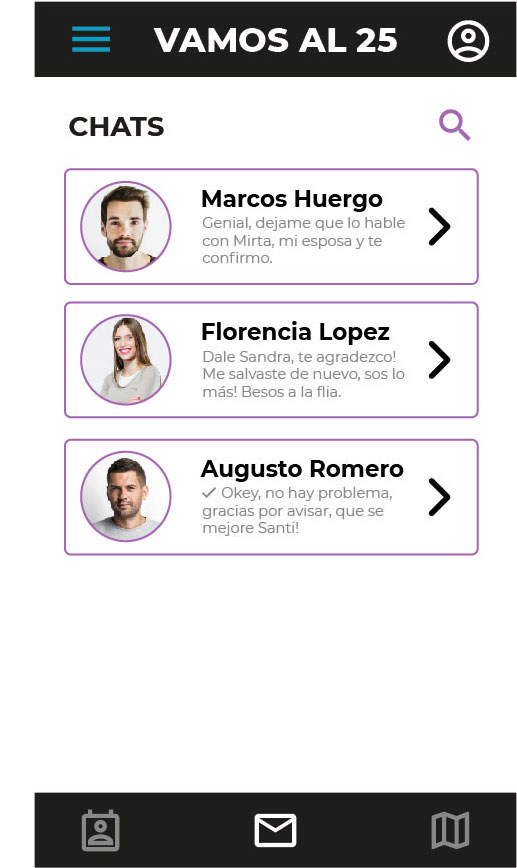
Task: Expand Marcos Huergo chat arrow
Action: (x=440, y=226)
